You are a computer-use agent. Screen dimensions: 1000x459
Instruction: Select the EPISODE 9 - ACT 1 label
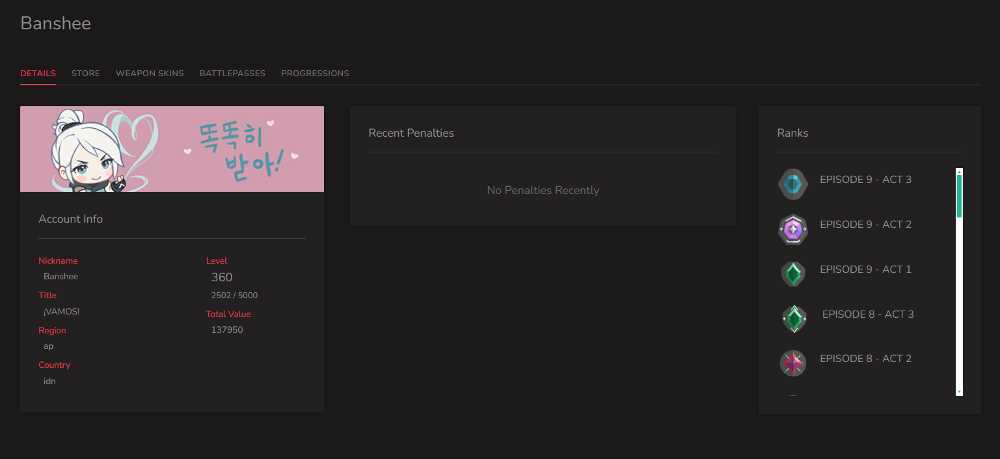click(x=865, y=270)
